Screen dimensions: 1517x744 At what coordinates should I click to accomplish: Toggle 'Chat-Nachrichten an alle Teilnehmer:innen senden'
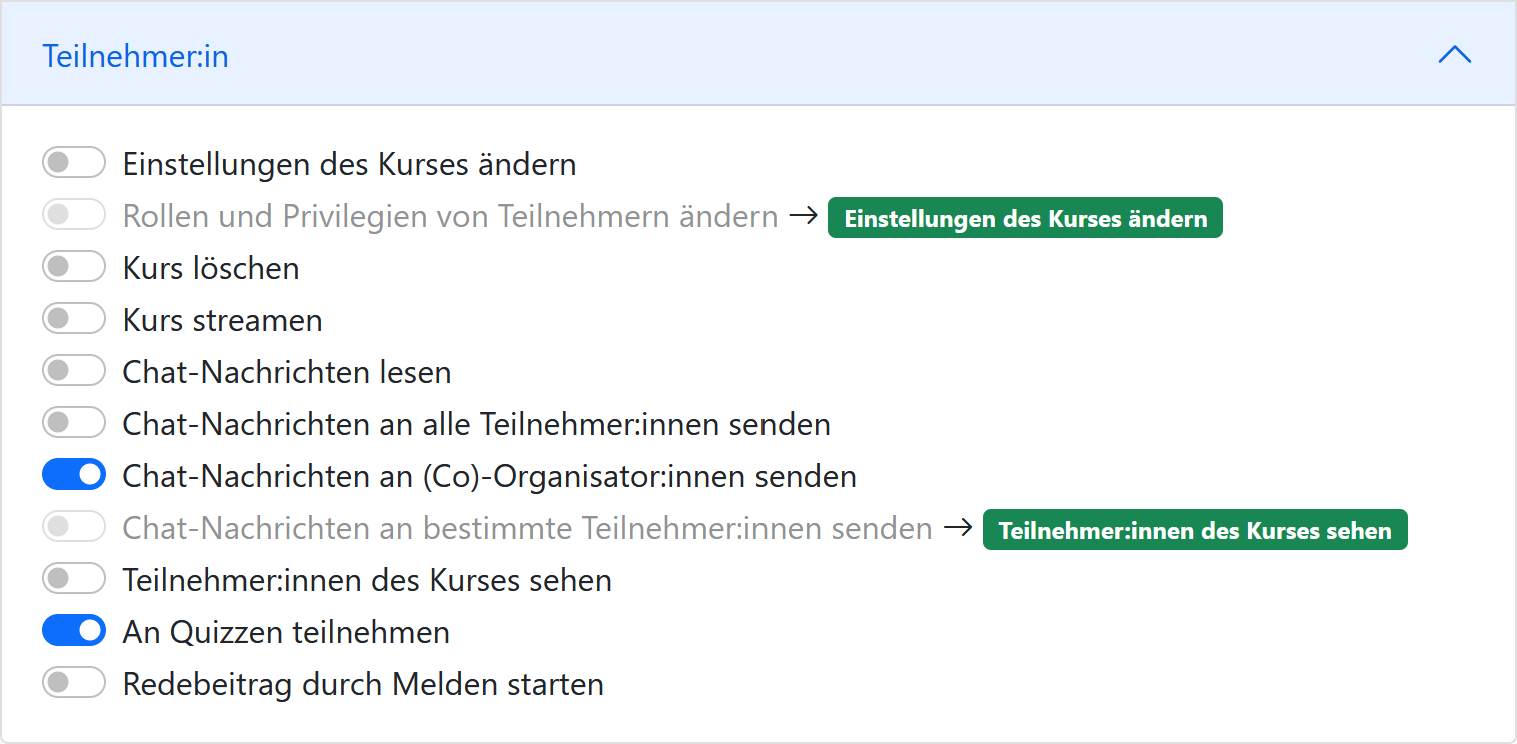tap(74, 423)
